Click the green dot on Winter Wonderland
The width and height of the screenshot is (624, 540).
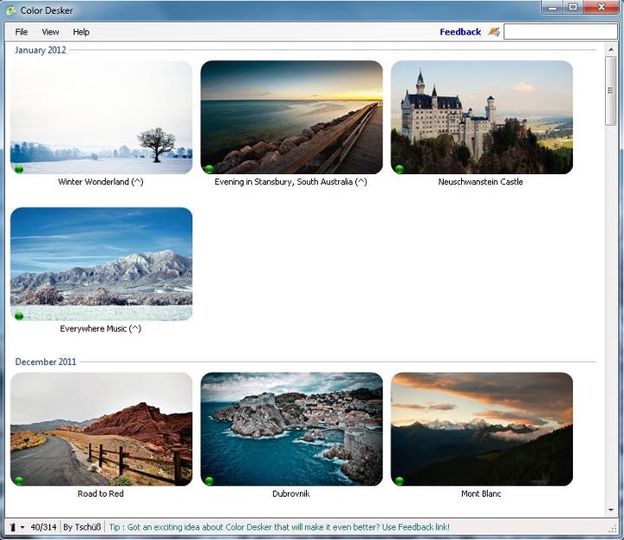click(19, 170)
